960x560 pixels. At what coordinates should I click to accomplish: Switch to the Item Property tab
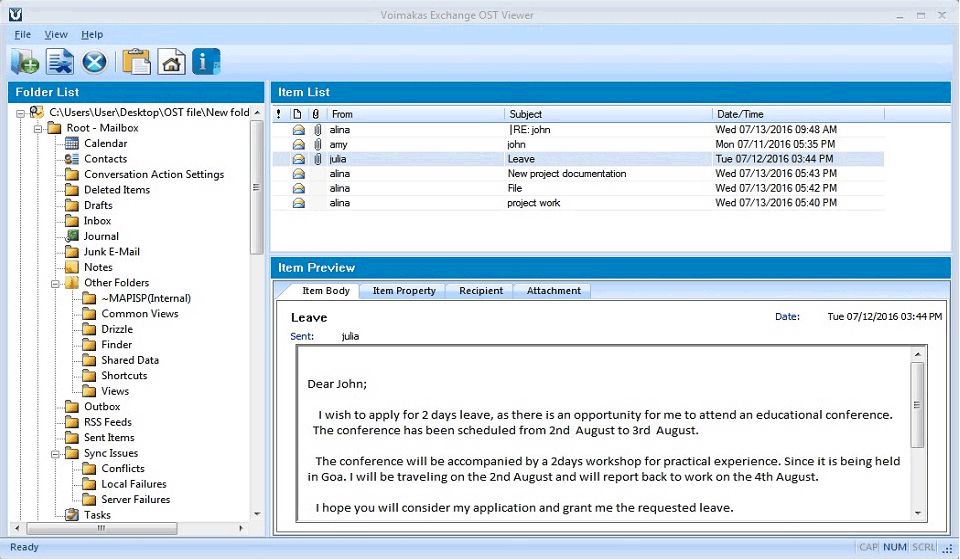[404, 291]
